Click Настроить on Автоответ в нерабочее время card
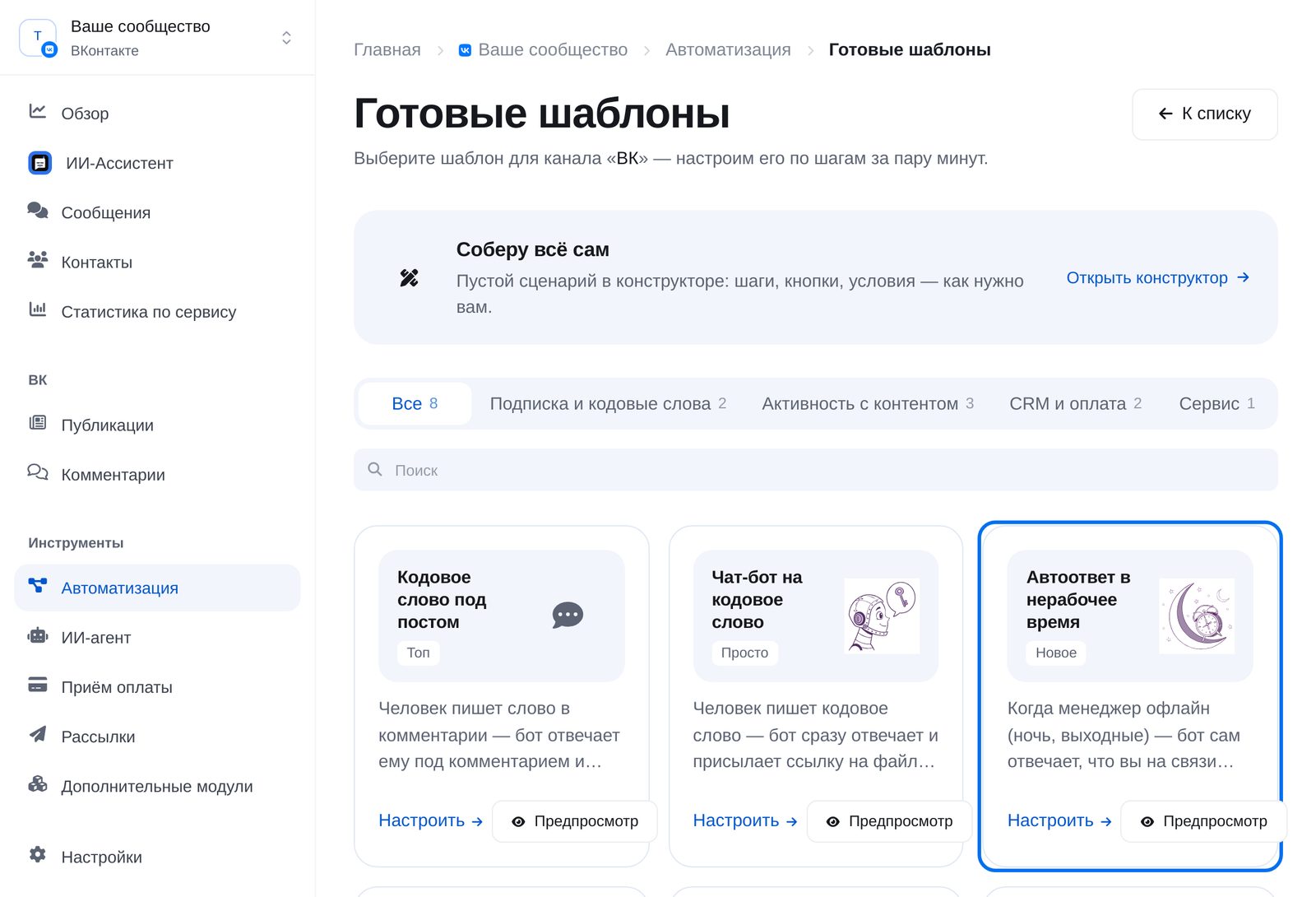Viewport: 1316px width, 897px height. [1060, 820]
